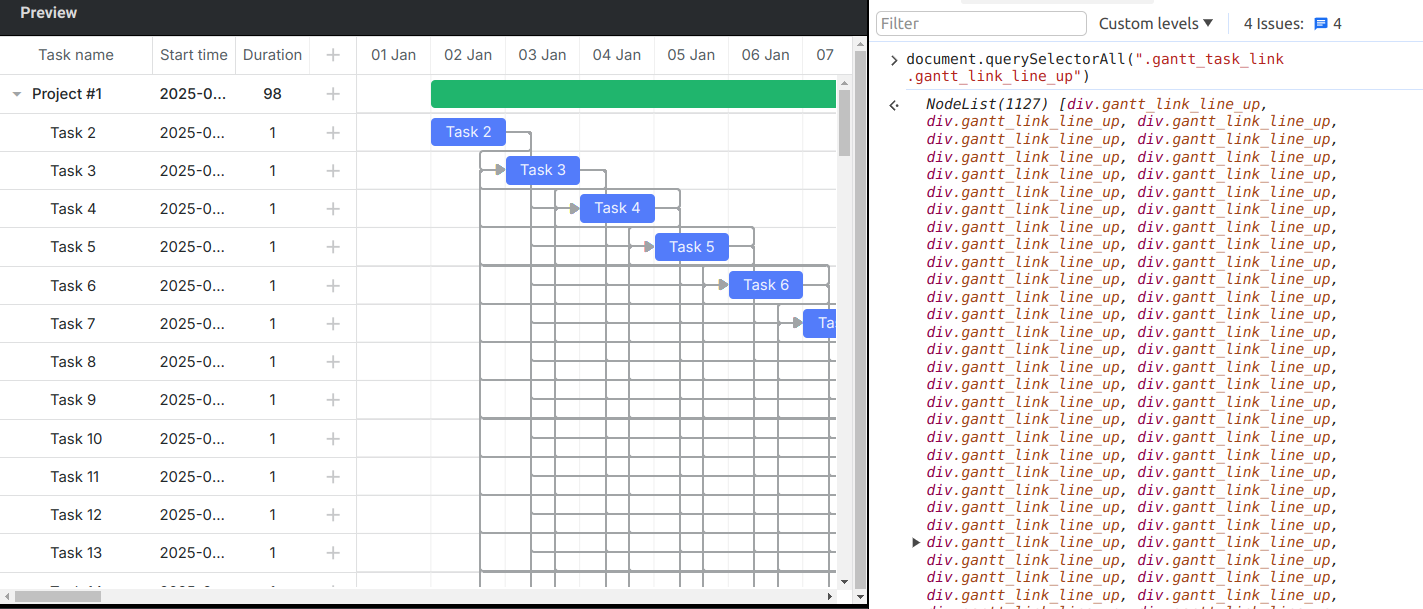The image size is (1423, 609).
Task: Click the add-subtask plus icon for Project #1
Action: [333, 94]
